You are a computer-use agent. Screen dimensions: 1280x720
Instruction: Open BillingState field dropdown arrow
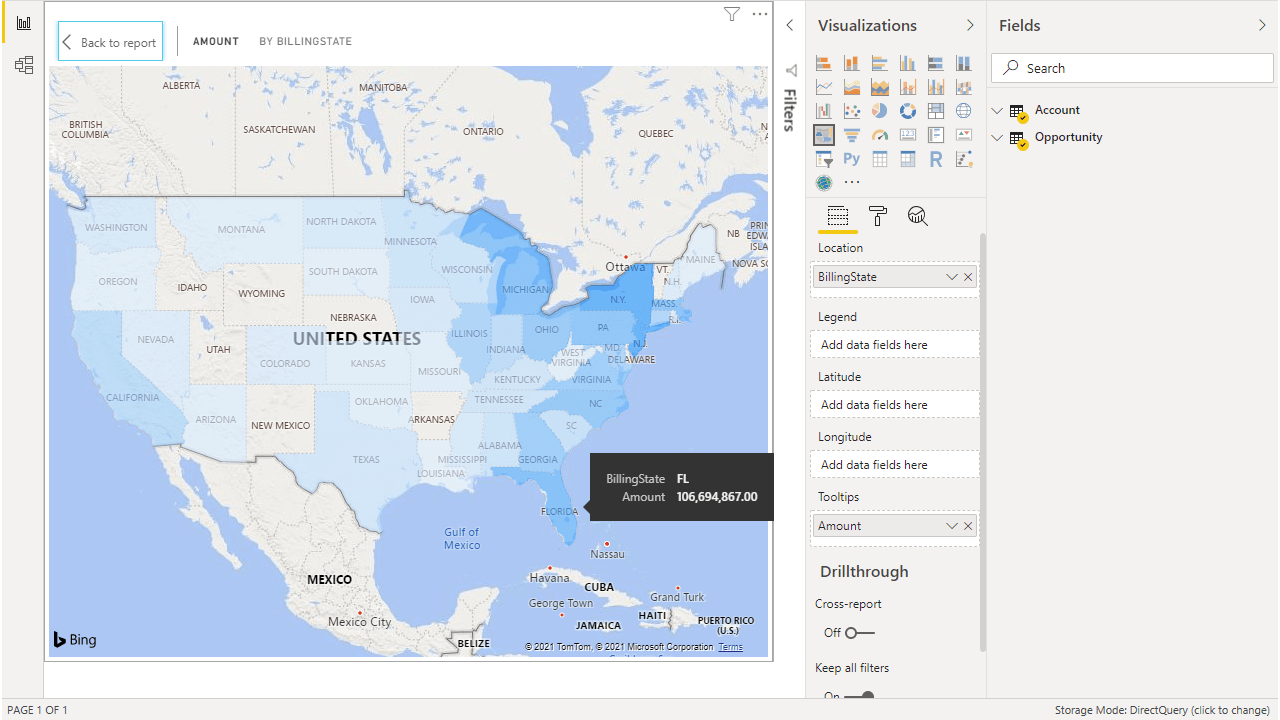pyautogui.click(x=951, y=277)
